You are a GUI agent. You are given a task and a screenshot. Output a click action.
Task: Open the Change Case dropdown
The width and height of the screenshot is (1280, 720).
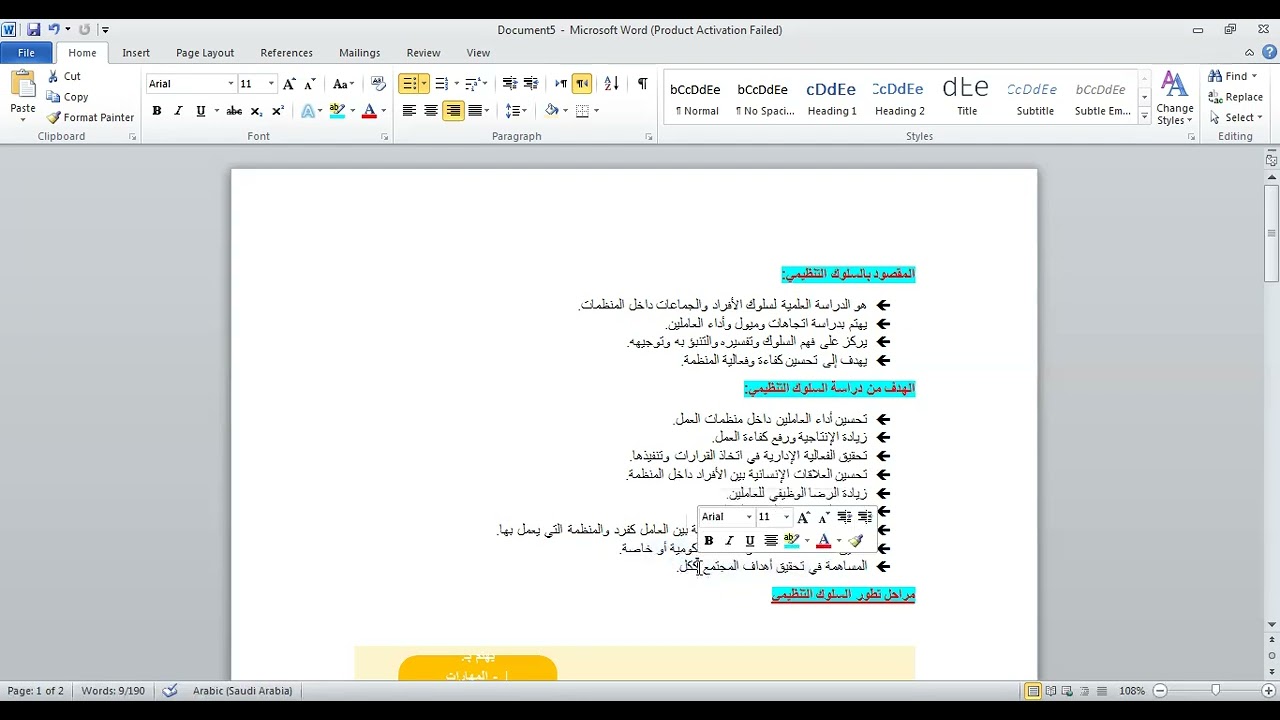[344, 84]
